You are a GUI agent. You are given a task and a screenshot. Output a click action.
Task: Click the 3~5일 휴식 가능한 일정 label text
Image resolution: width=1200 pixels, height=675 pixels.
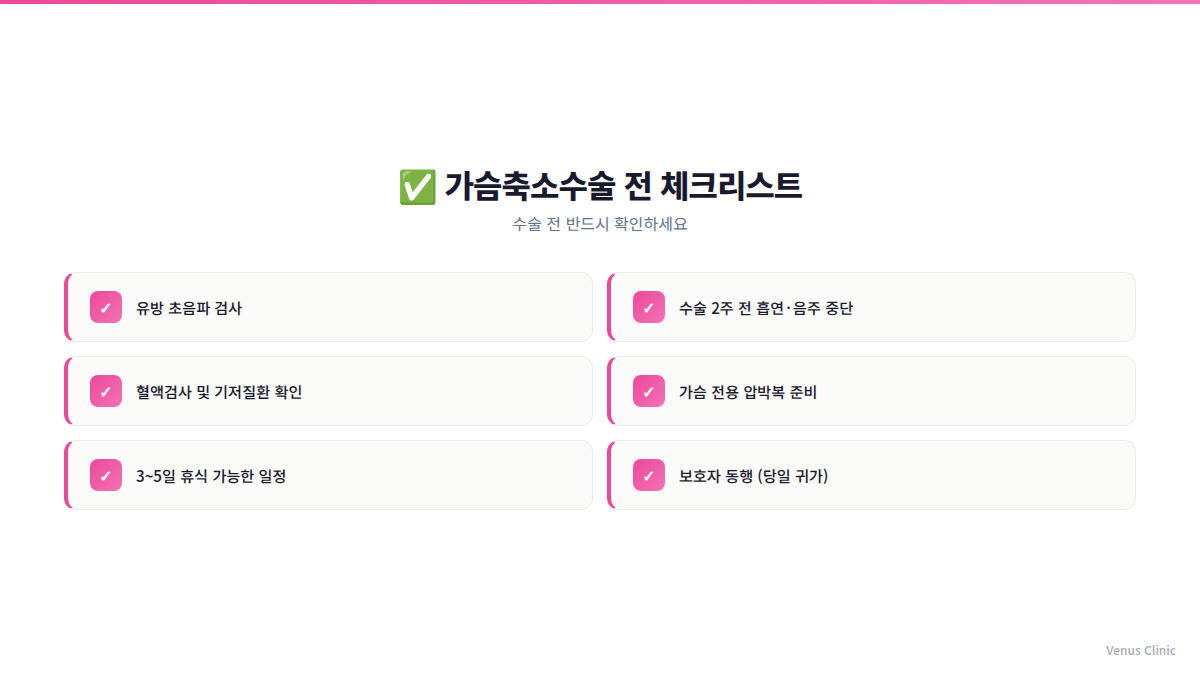[211, 476]
